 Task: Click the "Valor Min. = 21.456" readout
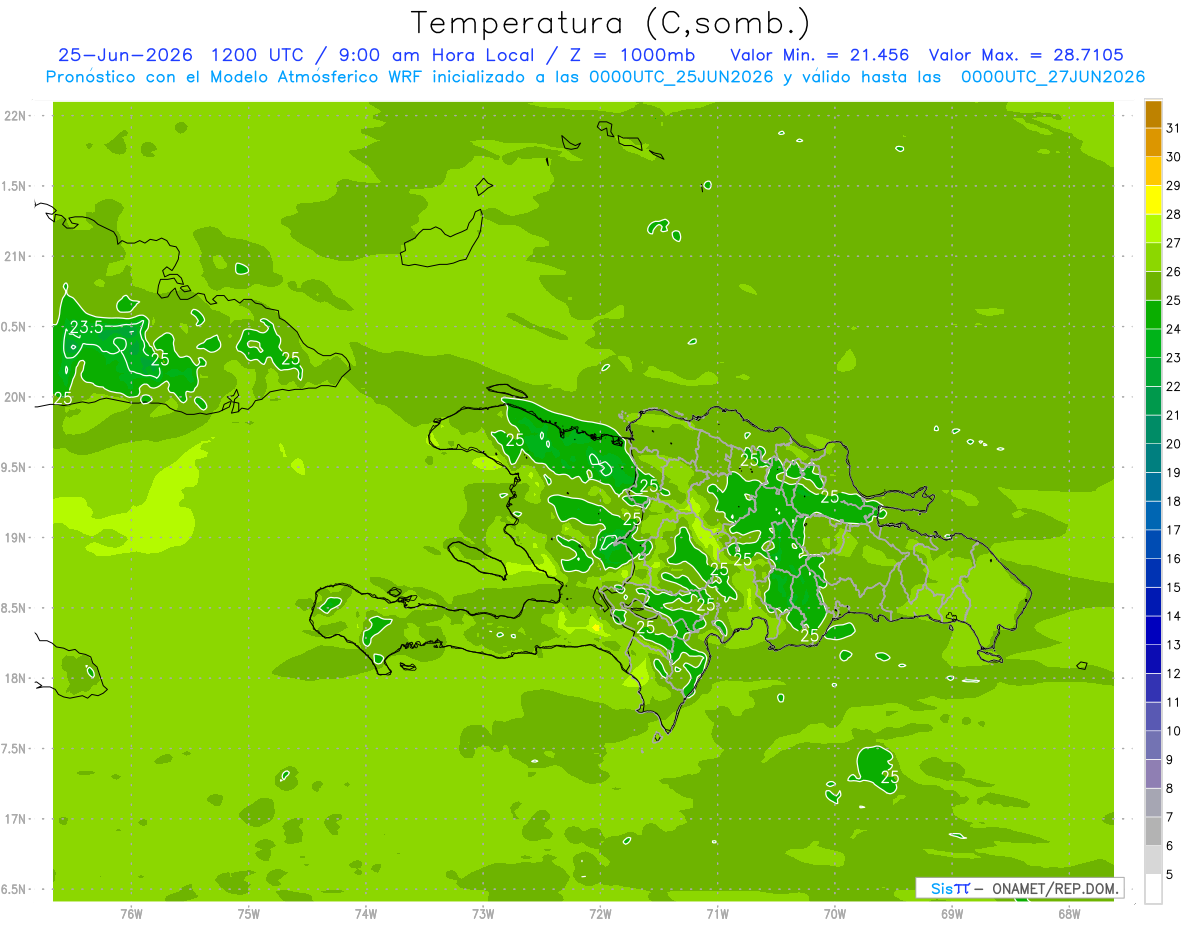point(821,55)
